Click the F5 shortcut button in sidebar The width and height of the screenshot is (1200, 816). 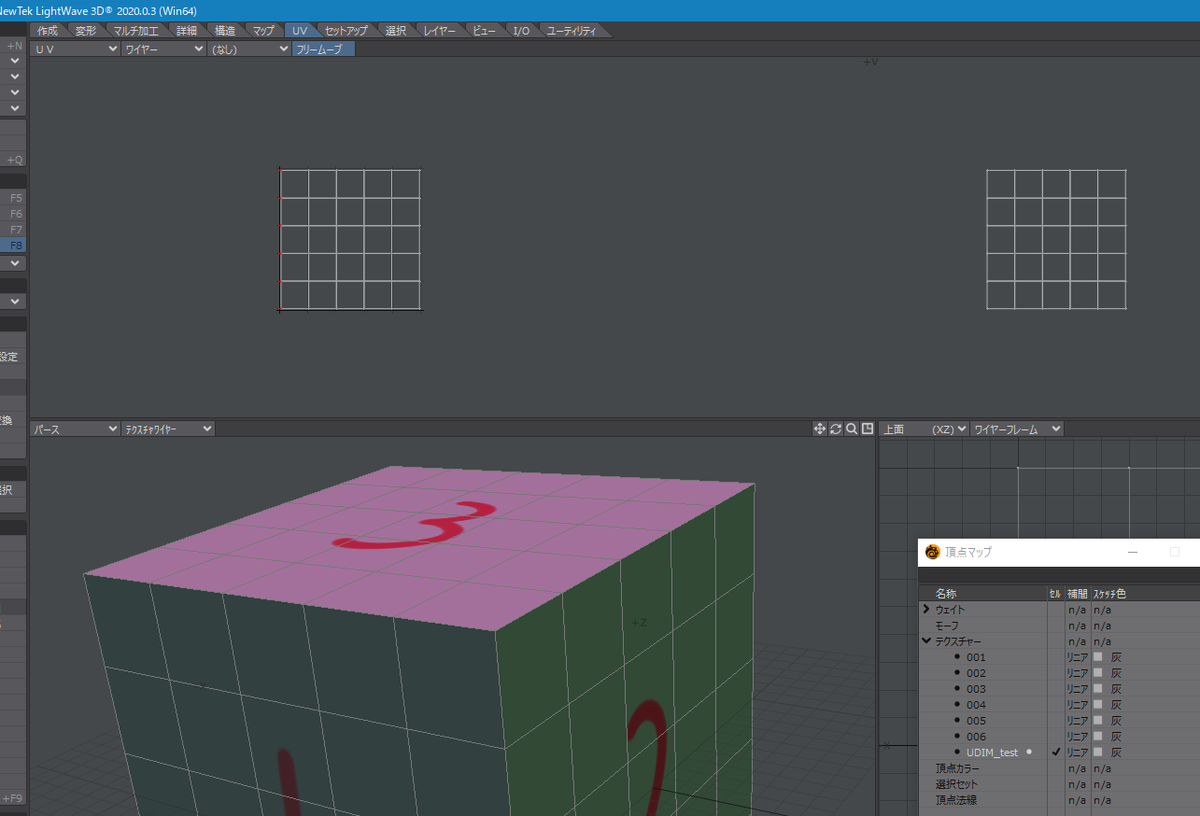(x=13, y=198)
